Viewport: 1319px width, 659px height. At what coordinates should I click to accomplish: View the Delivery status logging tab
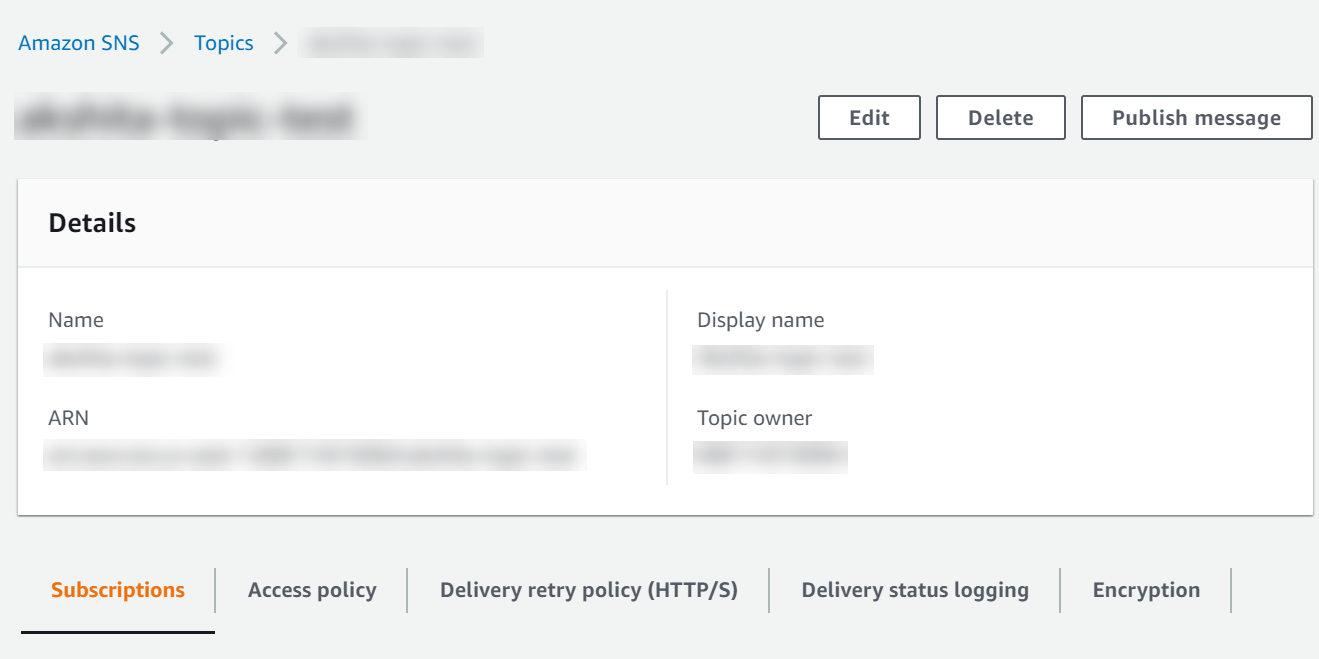[x=914, y=590]
